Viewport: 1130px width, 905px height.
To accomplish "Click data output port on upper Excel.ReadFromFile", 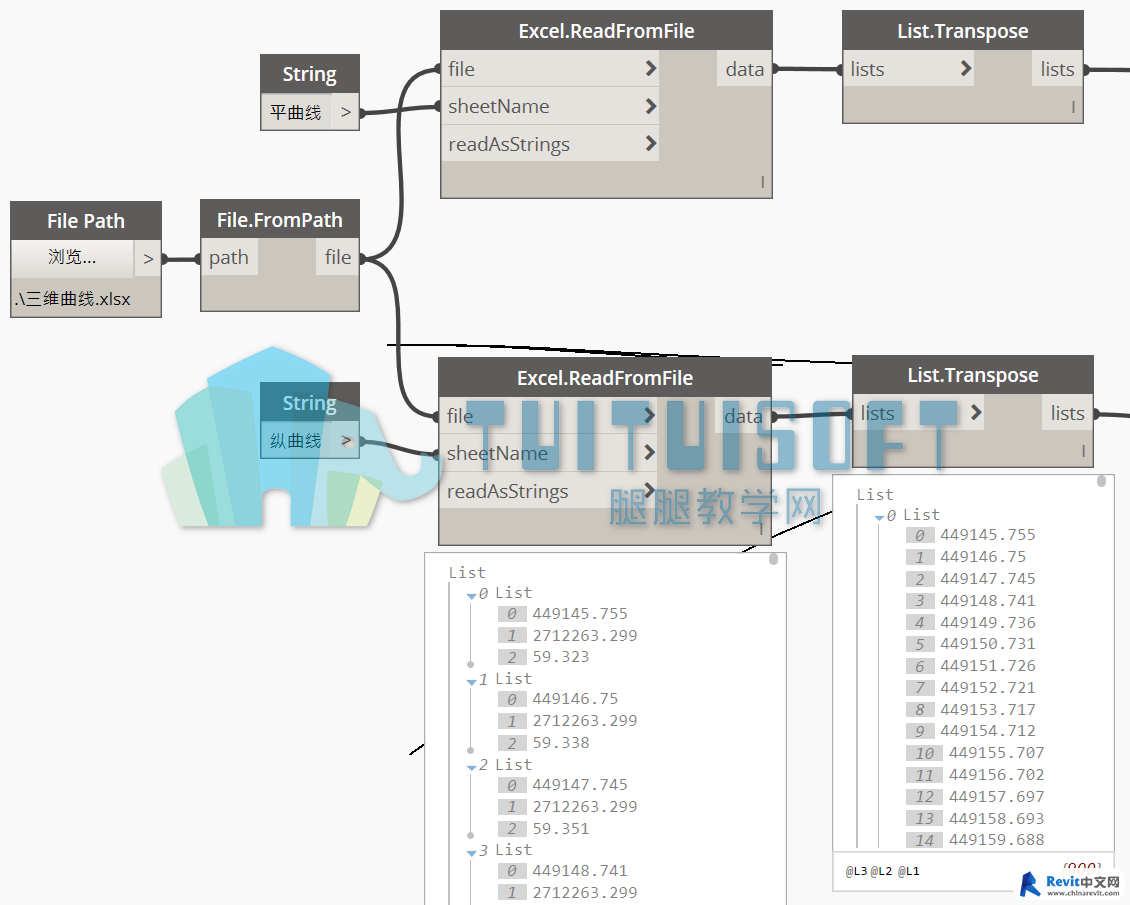I will tap(745, 69).
